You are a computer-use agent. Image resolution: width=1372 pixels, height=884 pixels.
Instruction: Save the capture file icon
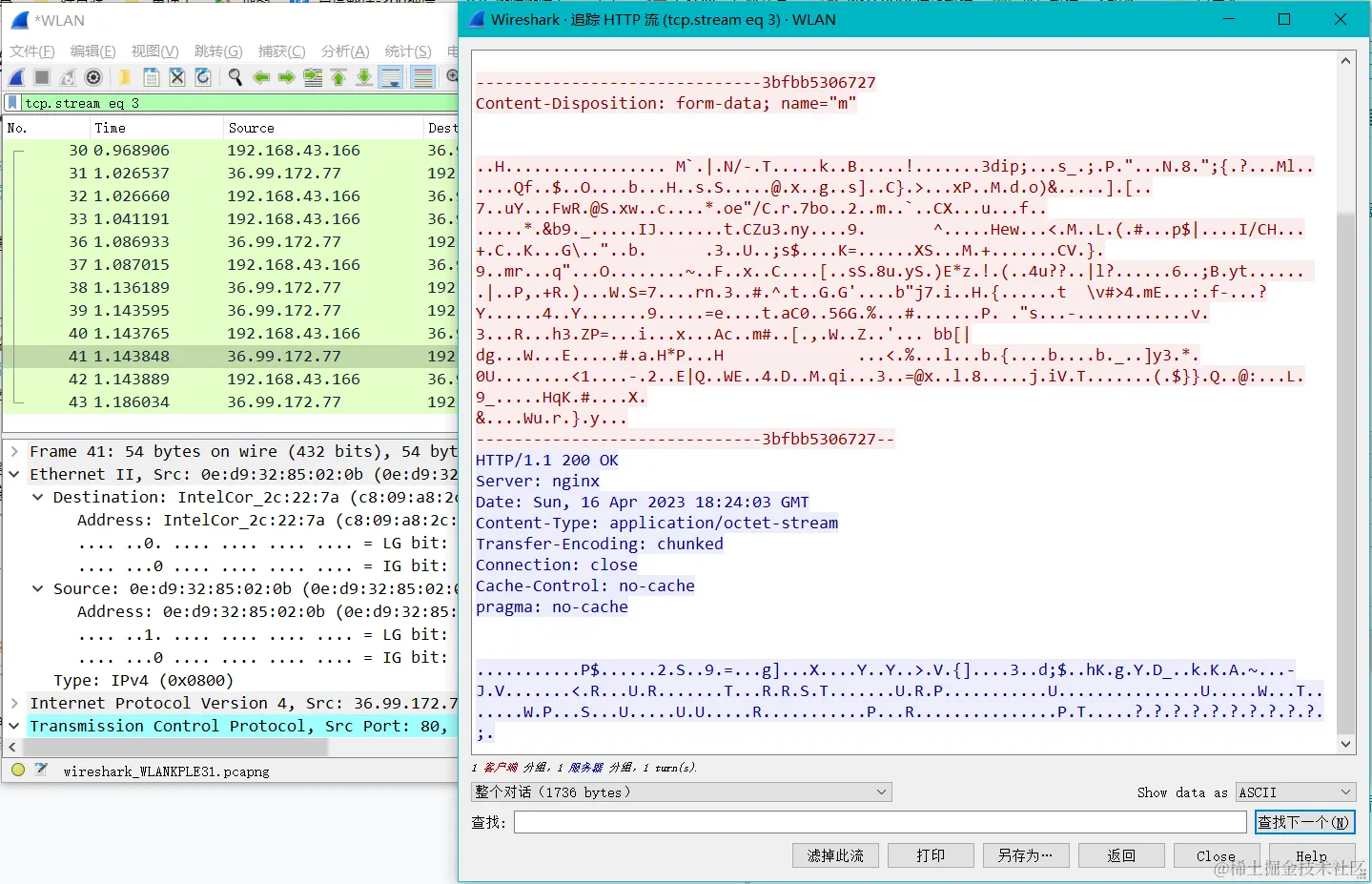151,77
